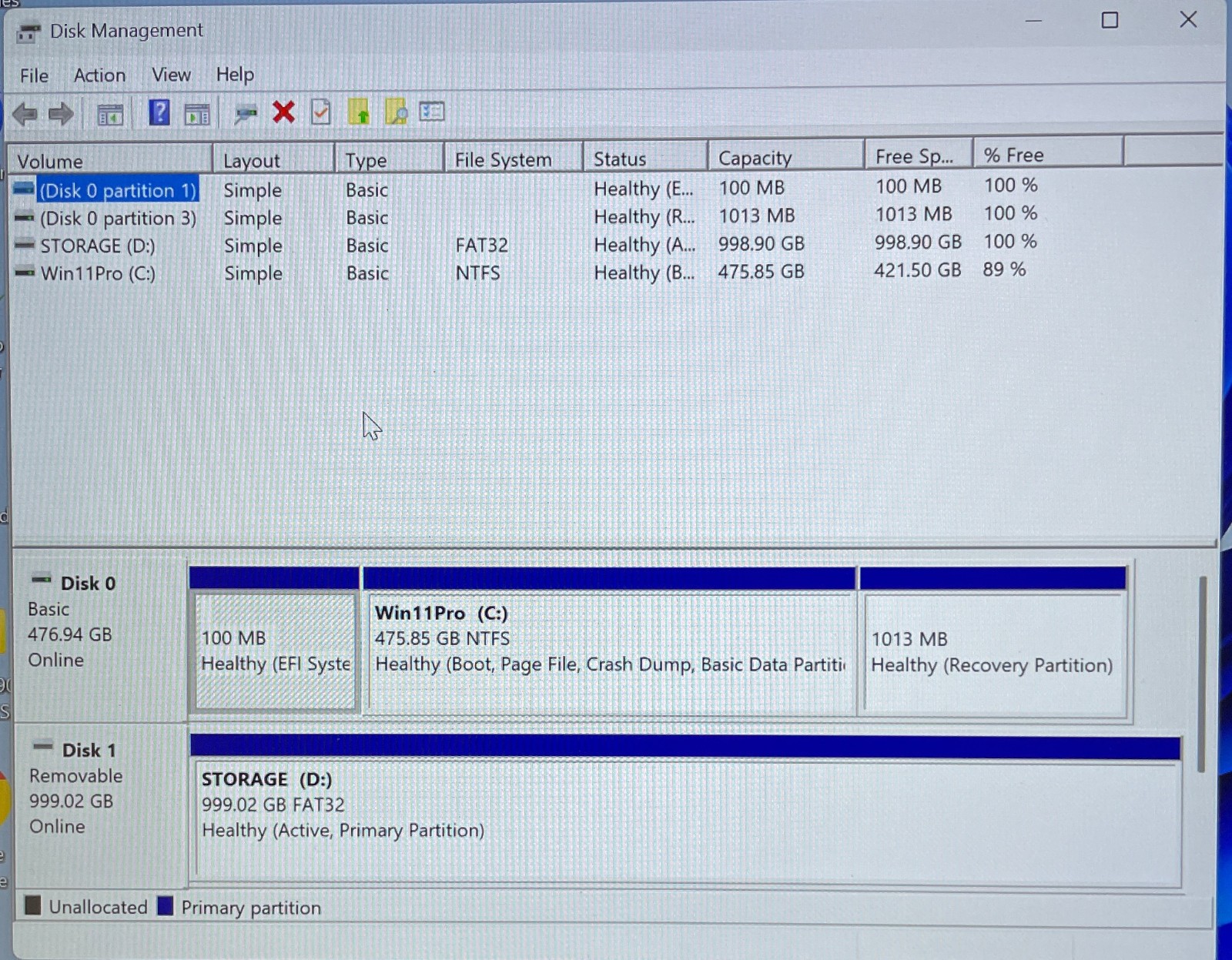Select (Disk 0 partition 3) volume row
Image resolution: width=1232 pixels, height=960 pixels.
point(118,219)
